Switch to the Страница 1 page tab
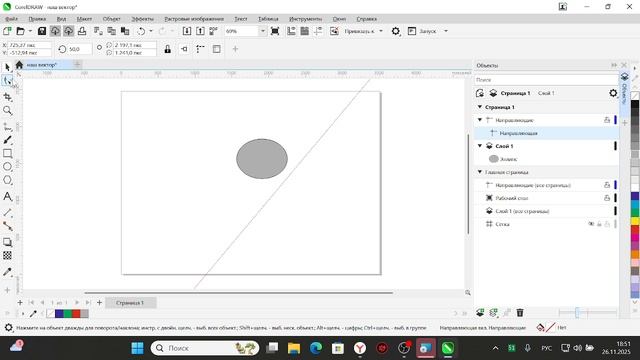Image resolution: width=640 pixels, height=360 pixels. coord(130,303)
